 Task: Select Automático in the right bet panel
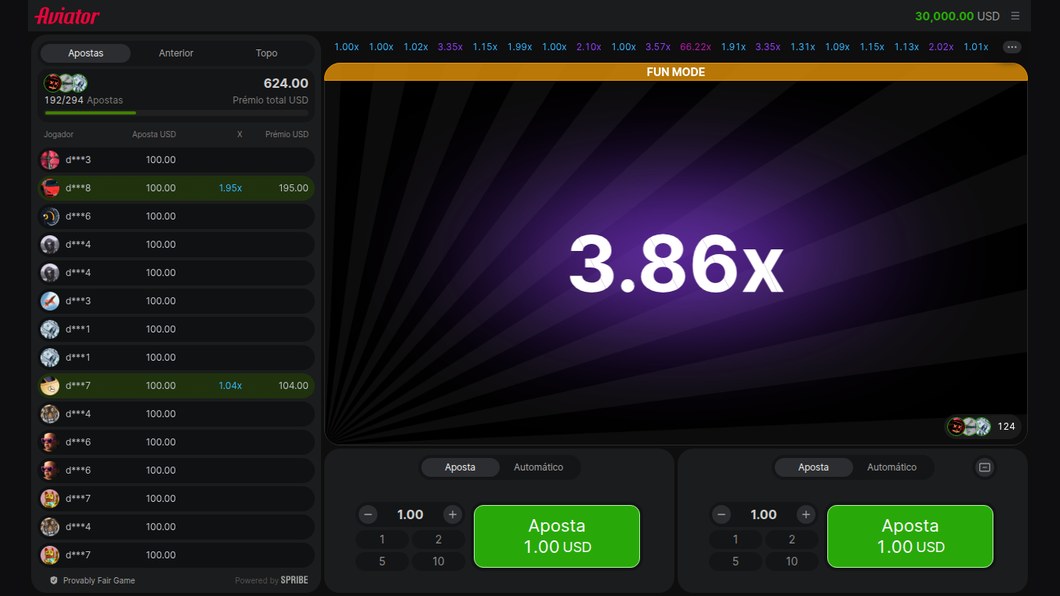point(892,467)
